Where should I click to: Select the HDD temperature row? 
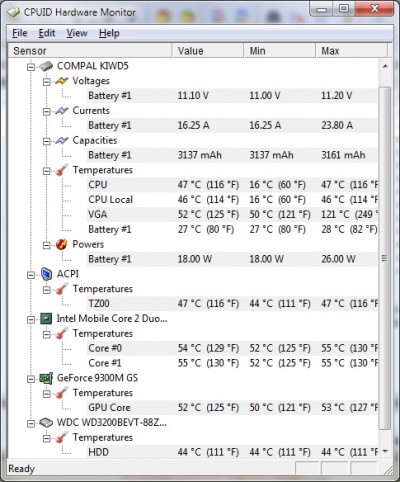(232, 452)
